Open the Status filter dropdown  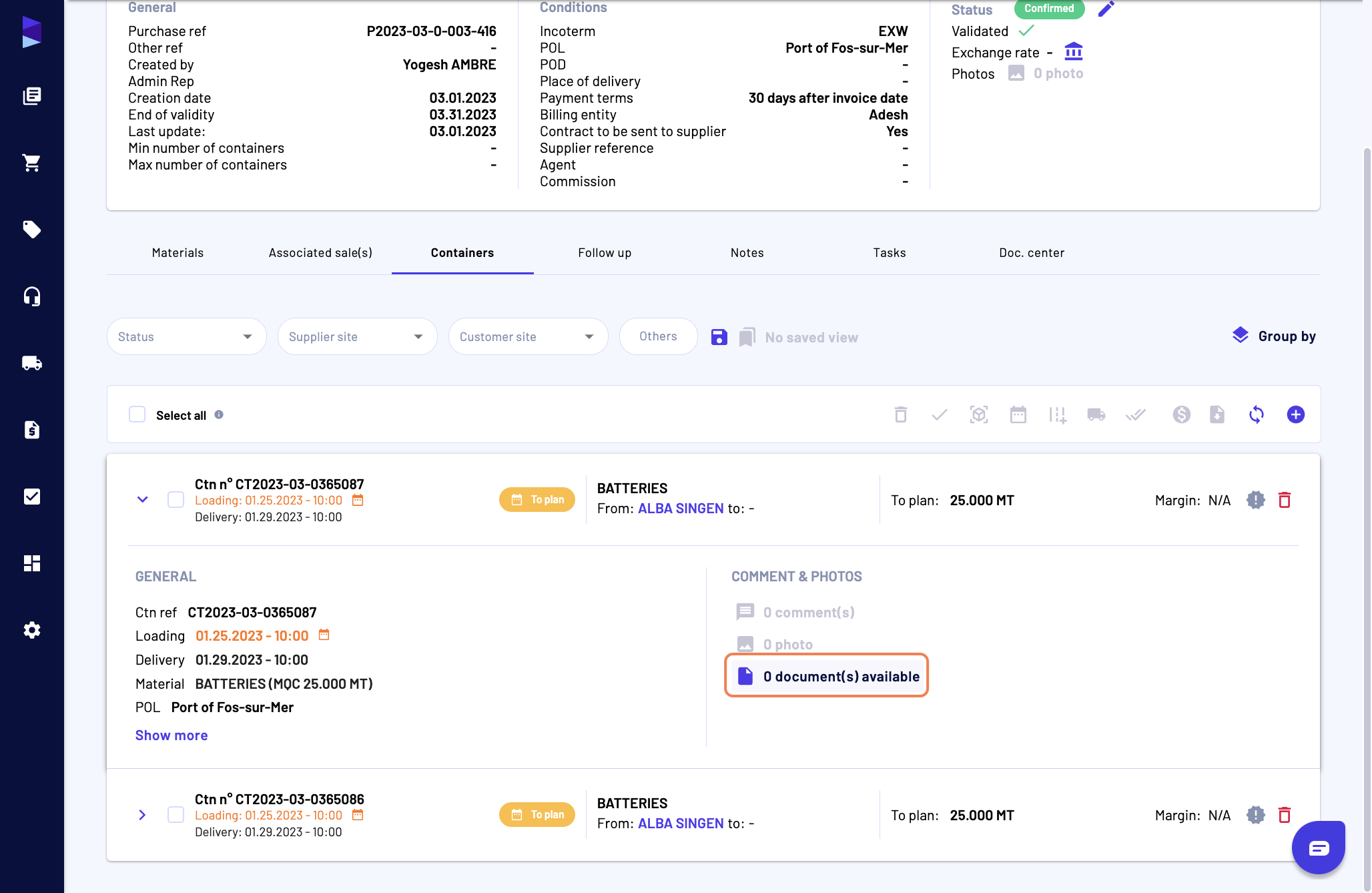point(186,336)
